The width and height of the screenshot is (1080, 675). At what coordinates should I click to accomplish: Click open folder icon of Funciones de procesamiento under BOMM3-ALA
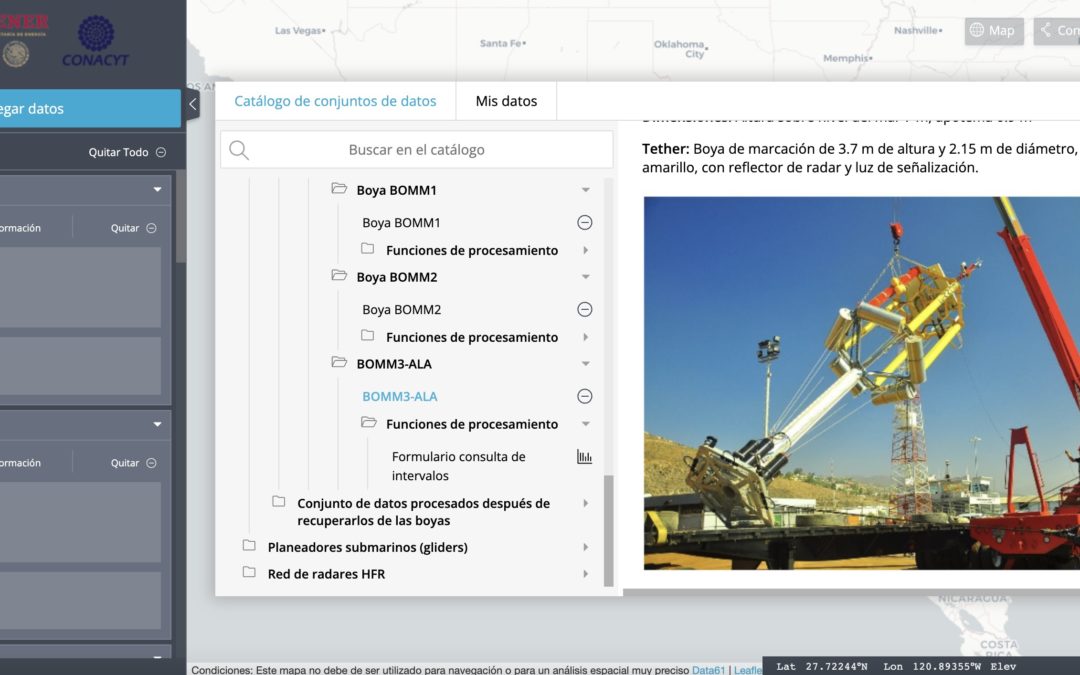[x=368, y=422]
